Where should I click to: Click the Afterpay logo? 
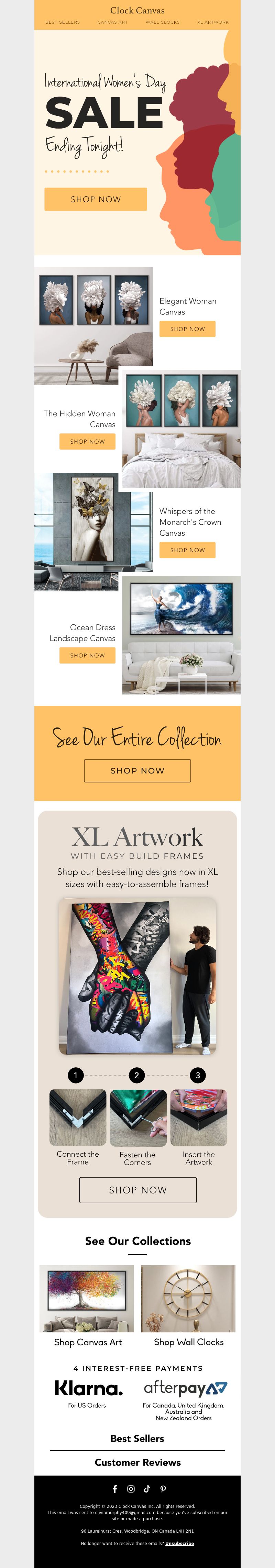coord(185,1388)
